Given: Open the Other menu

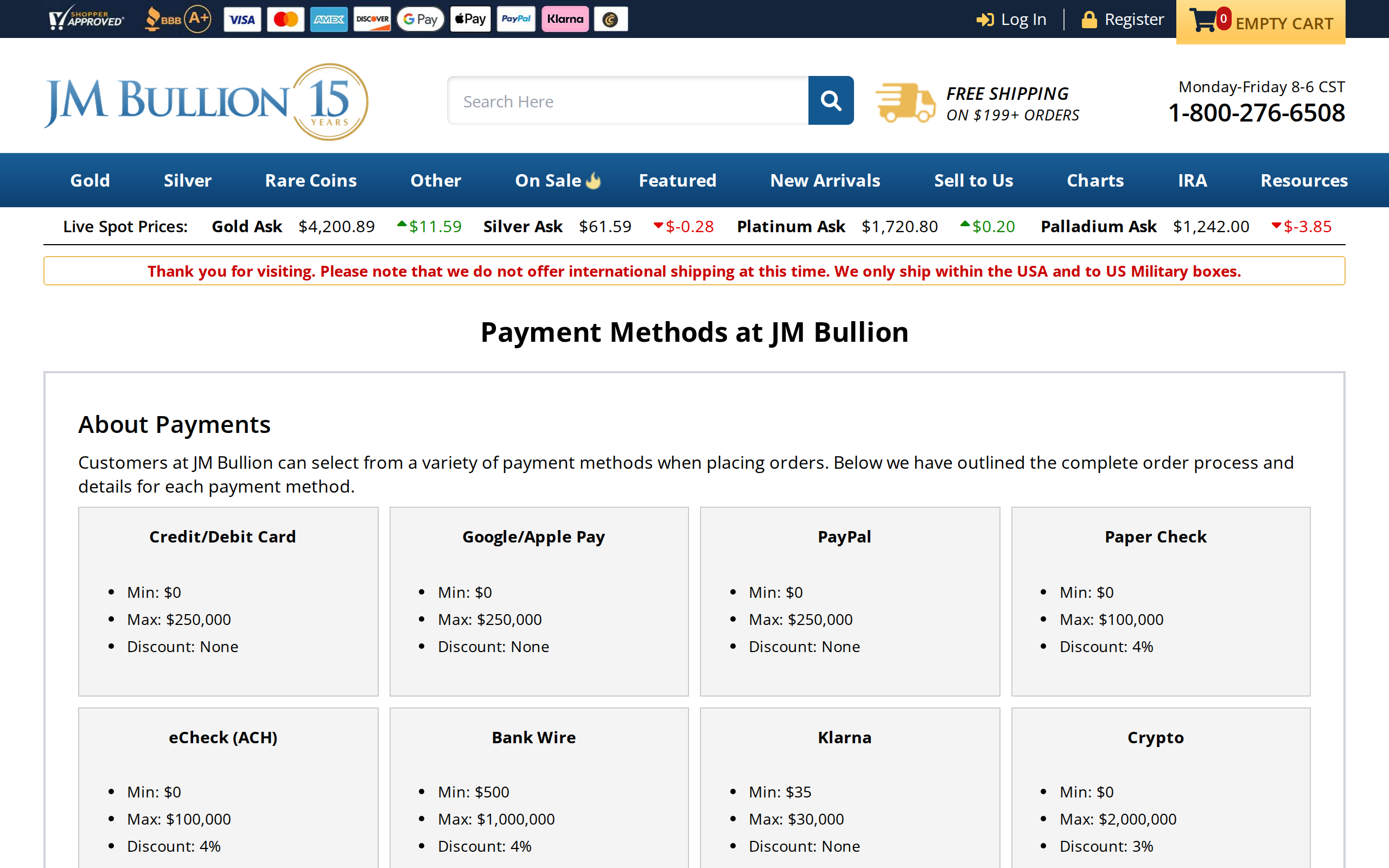Looking at the screenshot, I should (436, 180).
